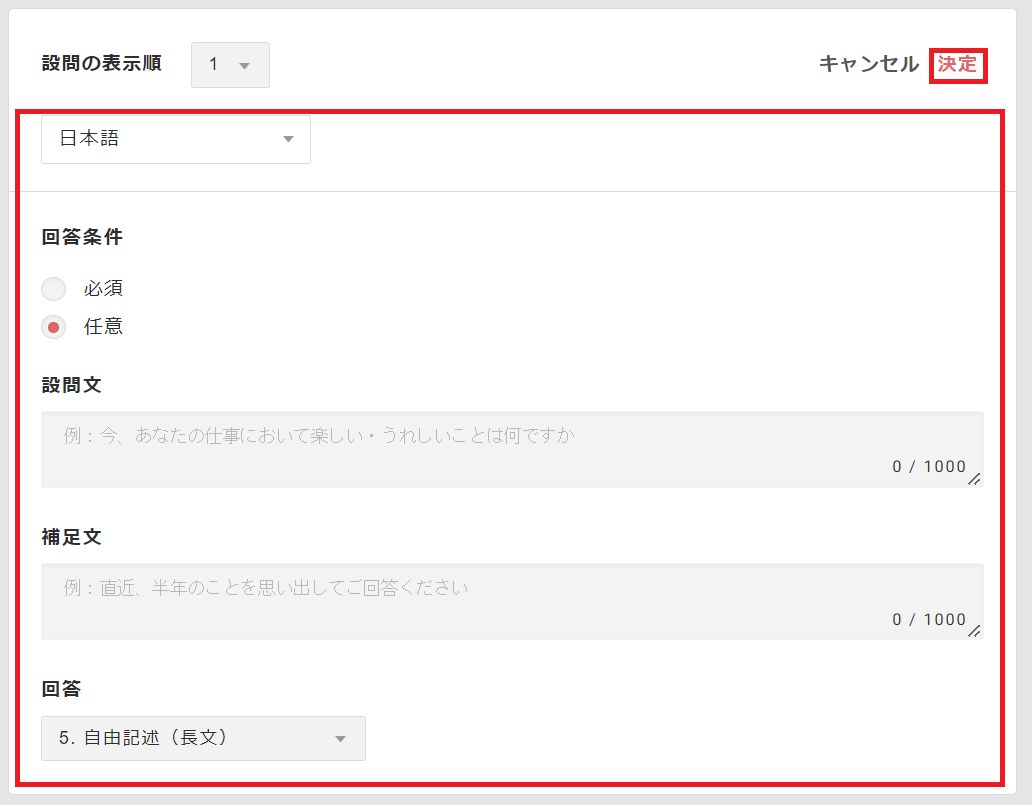This screenshot has height=805, width=1032.
Task: Click the arrow icon beside display order 1
Action: (244, 66)
